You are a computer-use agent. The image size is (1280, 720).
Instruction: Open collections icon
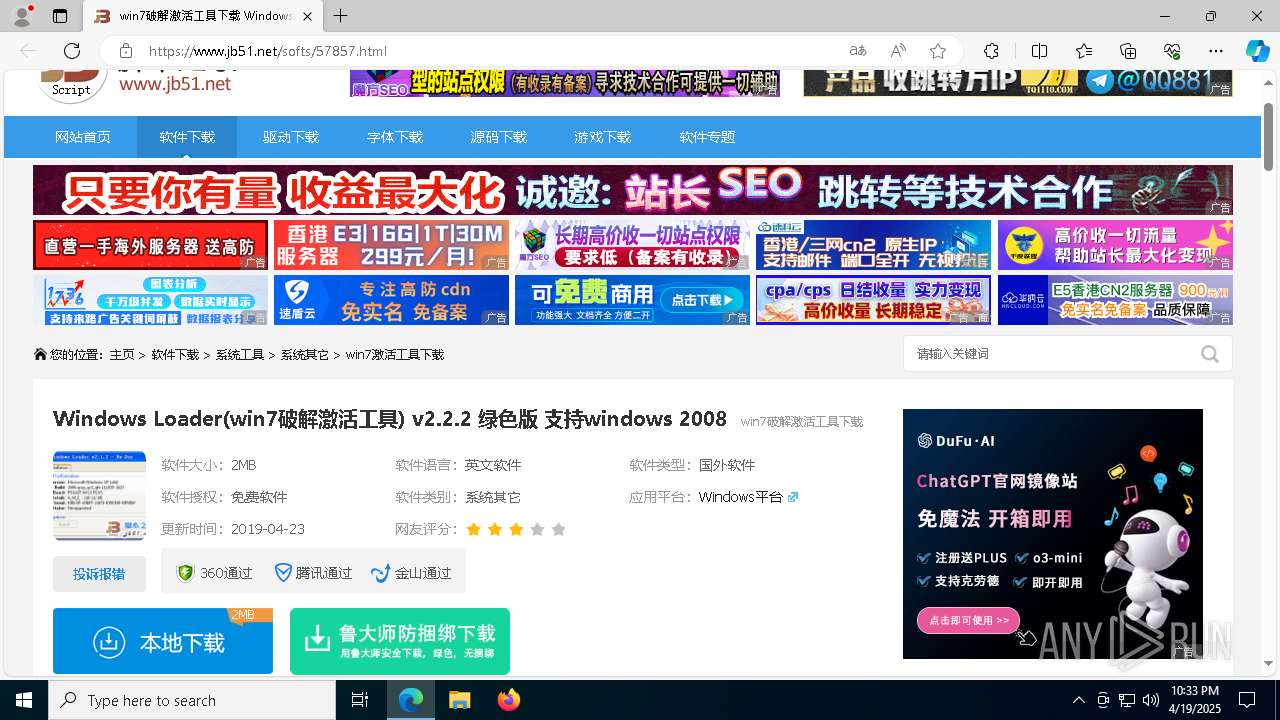[x=1128, y=51]
